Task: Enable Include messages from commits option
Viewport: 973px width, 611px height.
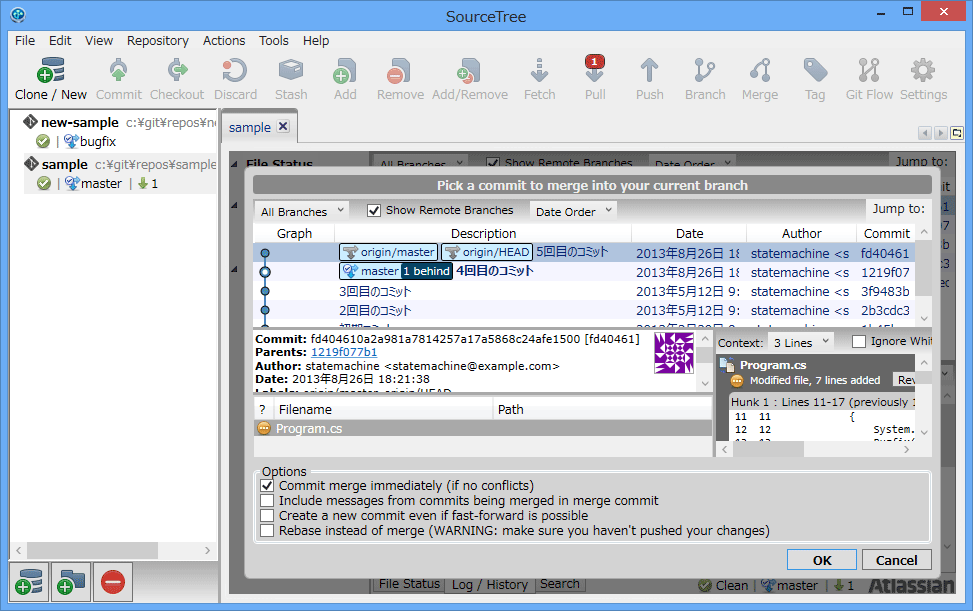Action: [267, 501]
